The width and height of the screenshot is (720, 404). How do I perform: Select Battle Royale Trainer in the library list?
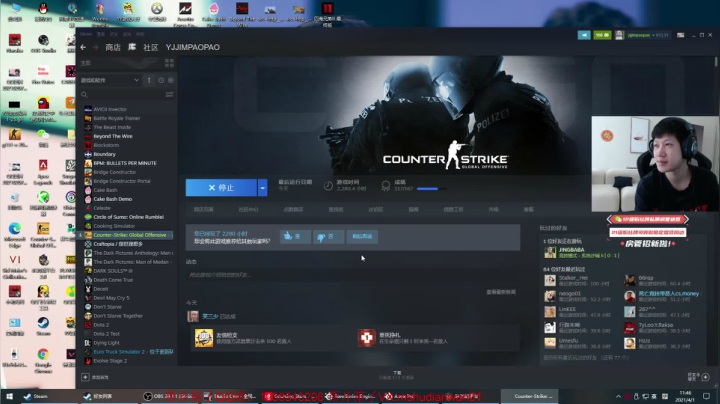117,118
